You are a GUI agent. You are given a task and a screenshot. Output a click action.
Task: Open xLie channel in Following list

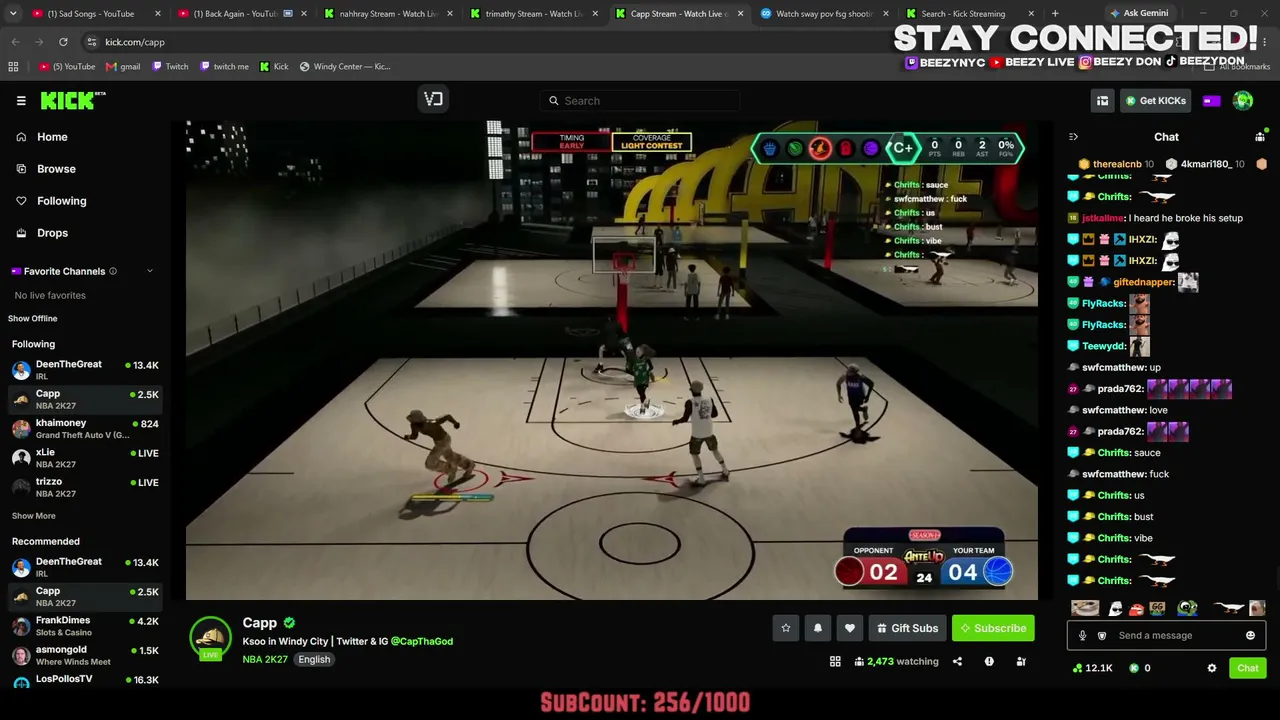click(x=85, y=457)
